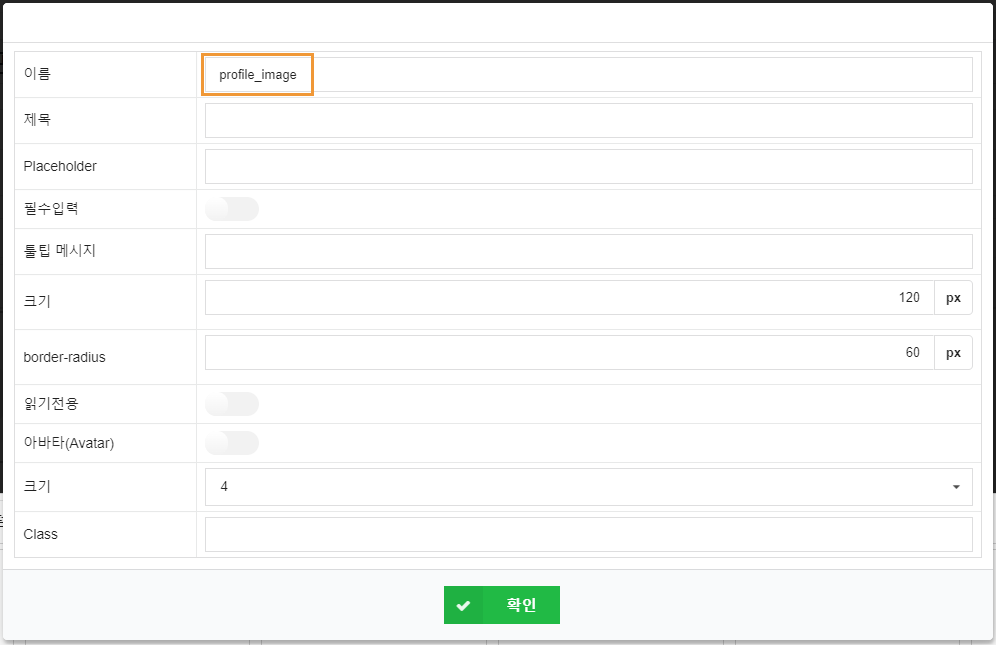
Task: Click the 크기 field with value 120
Action: [569, 298]
